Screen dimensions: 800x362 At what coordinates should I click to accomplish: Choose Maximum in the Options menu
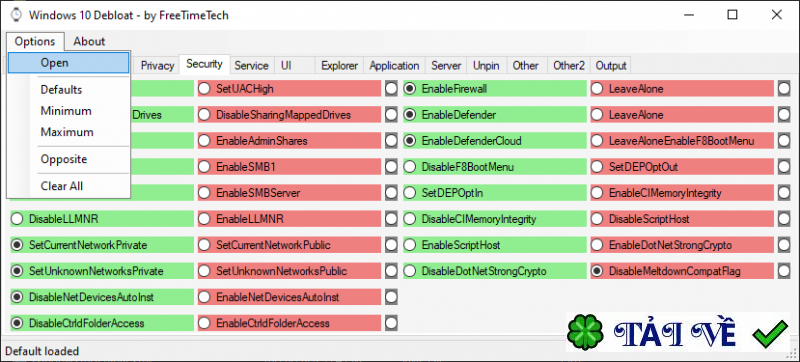pyautogui.click(x=68, y=132)
